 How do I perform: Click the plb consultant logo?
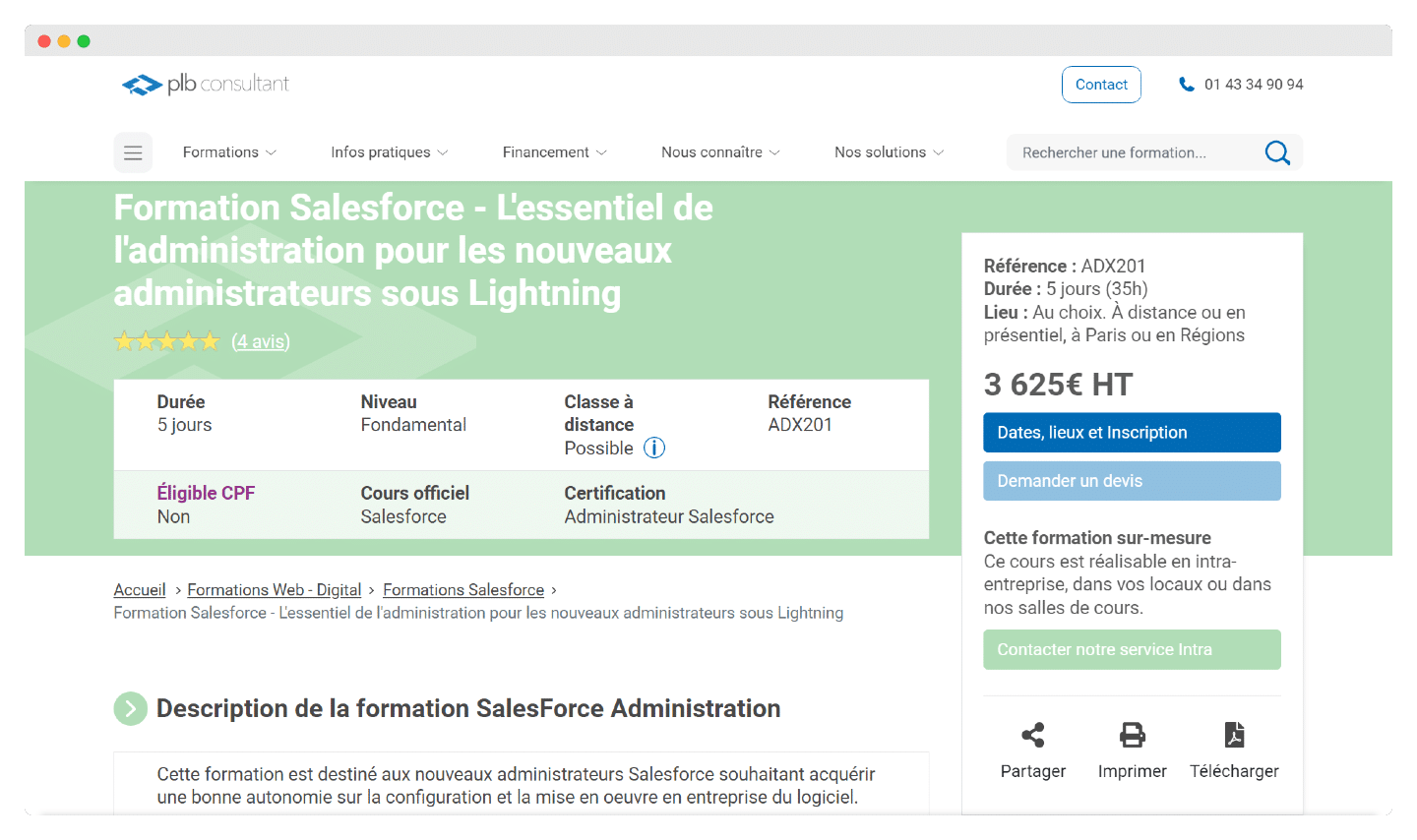[205, 85]
